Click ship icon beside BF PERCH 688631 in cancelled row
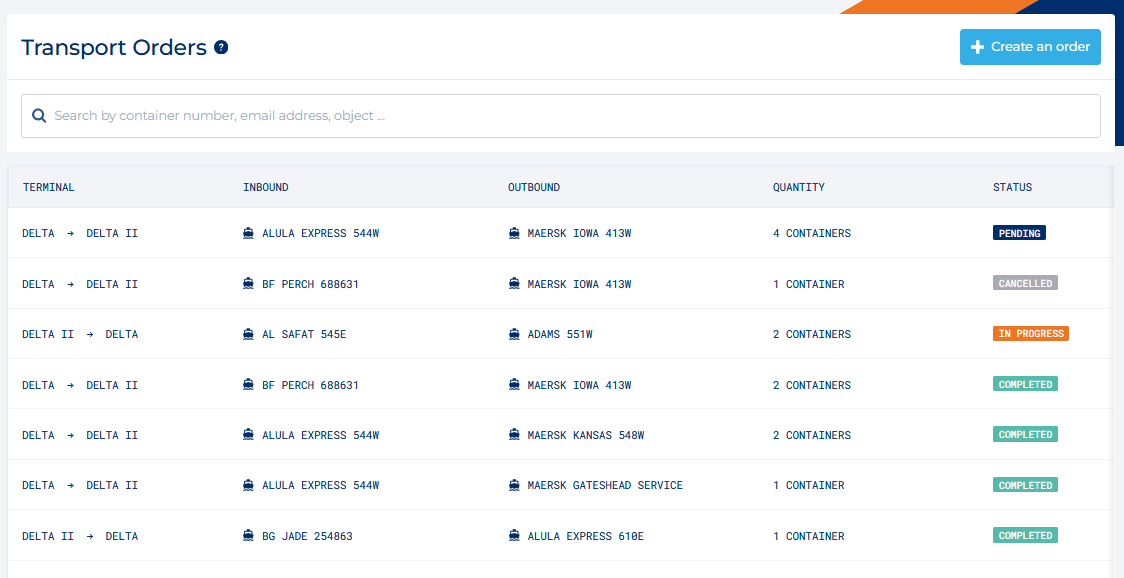 [x=249, y=284]
